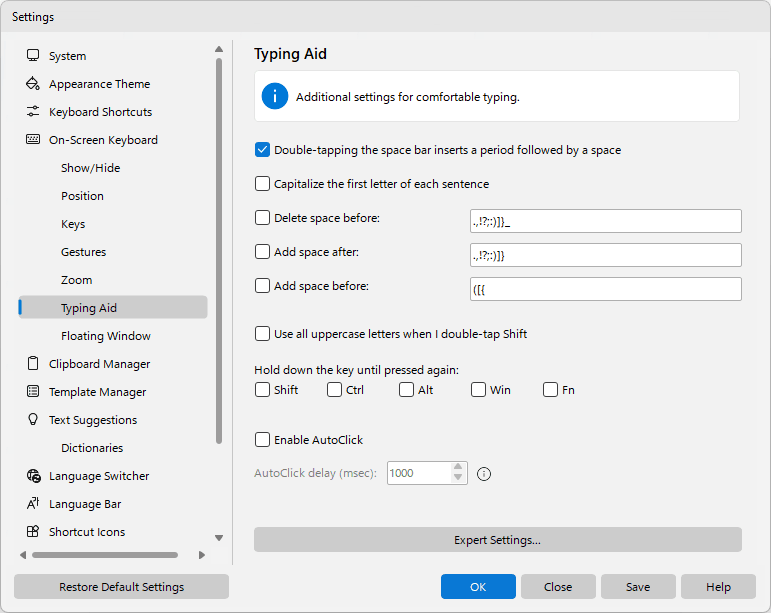This screenshot has height=613, width=771.
Task: Click the Add space before text field
Action: pos(606,289)
